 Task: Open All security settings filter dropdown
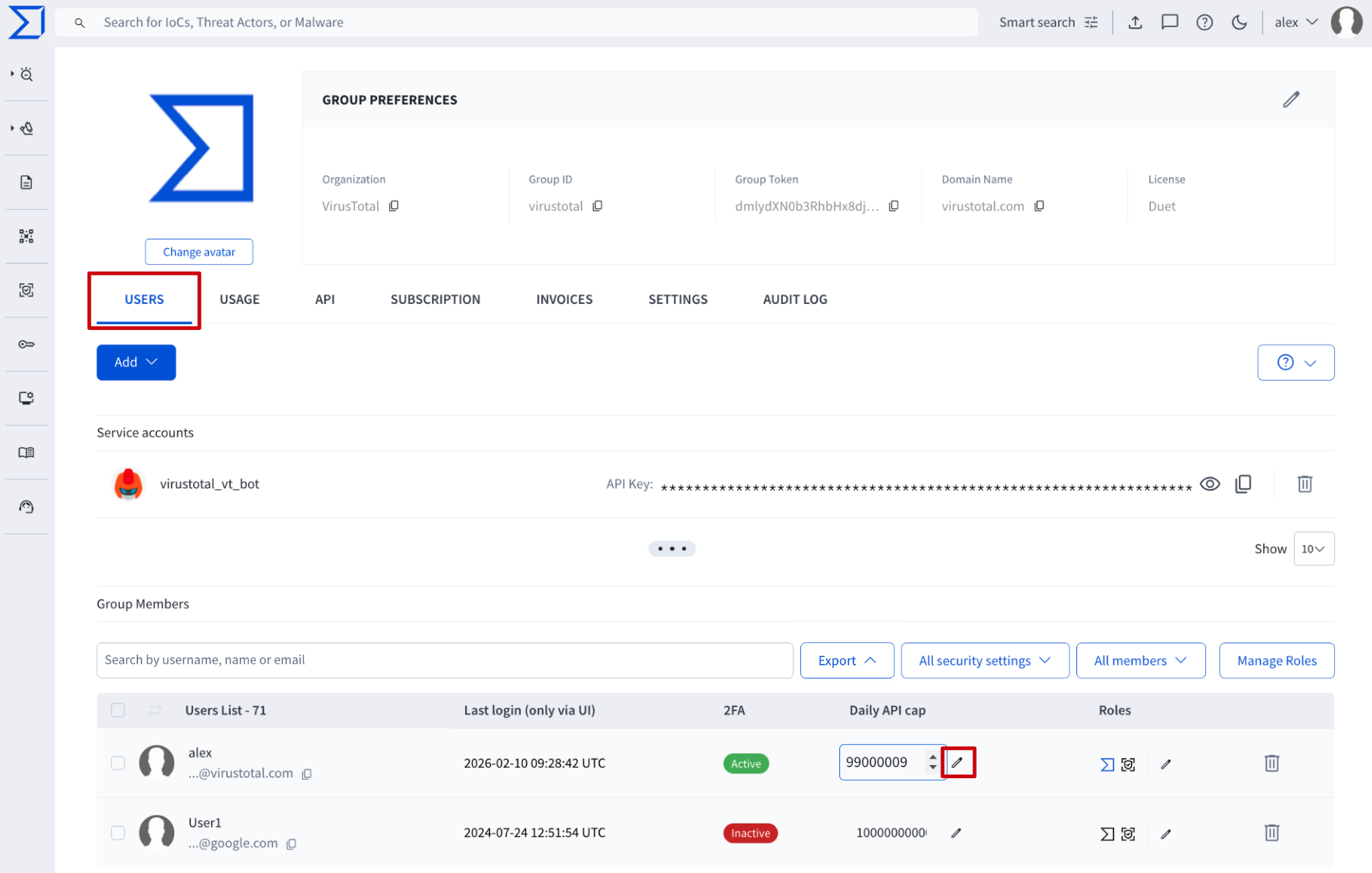(x=984, y=660)
